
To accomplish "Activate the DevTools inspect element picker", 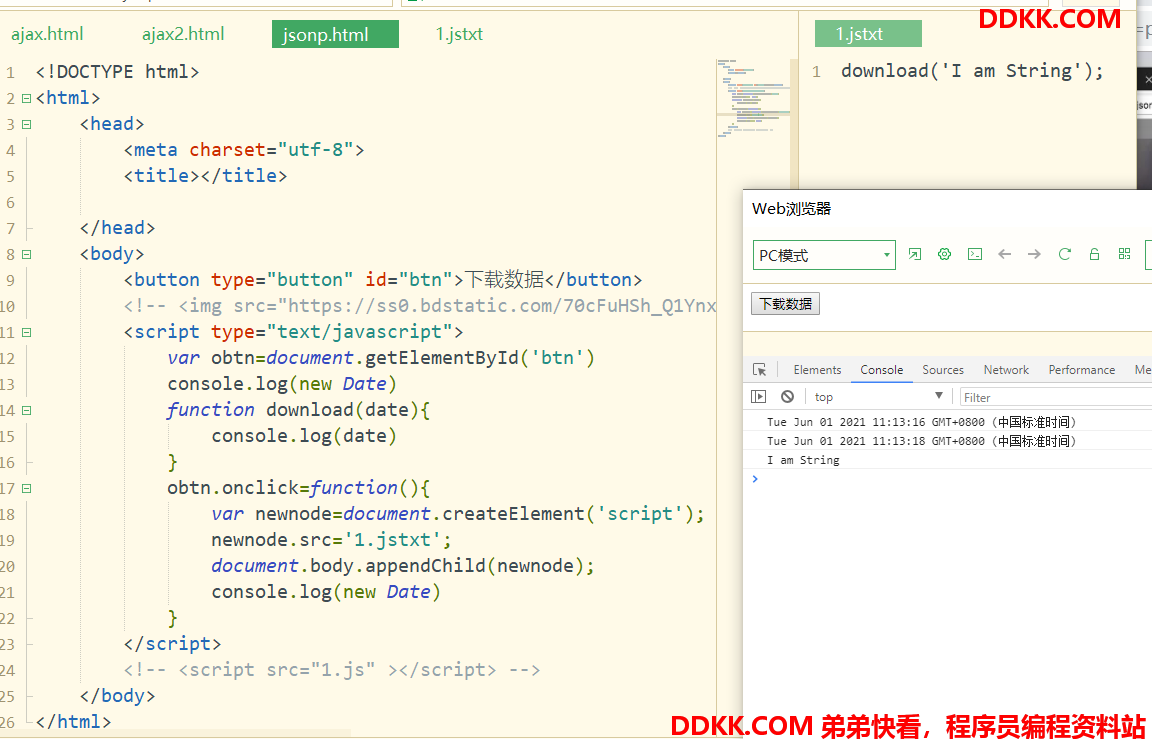I will [x=760, y=370].
